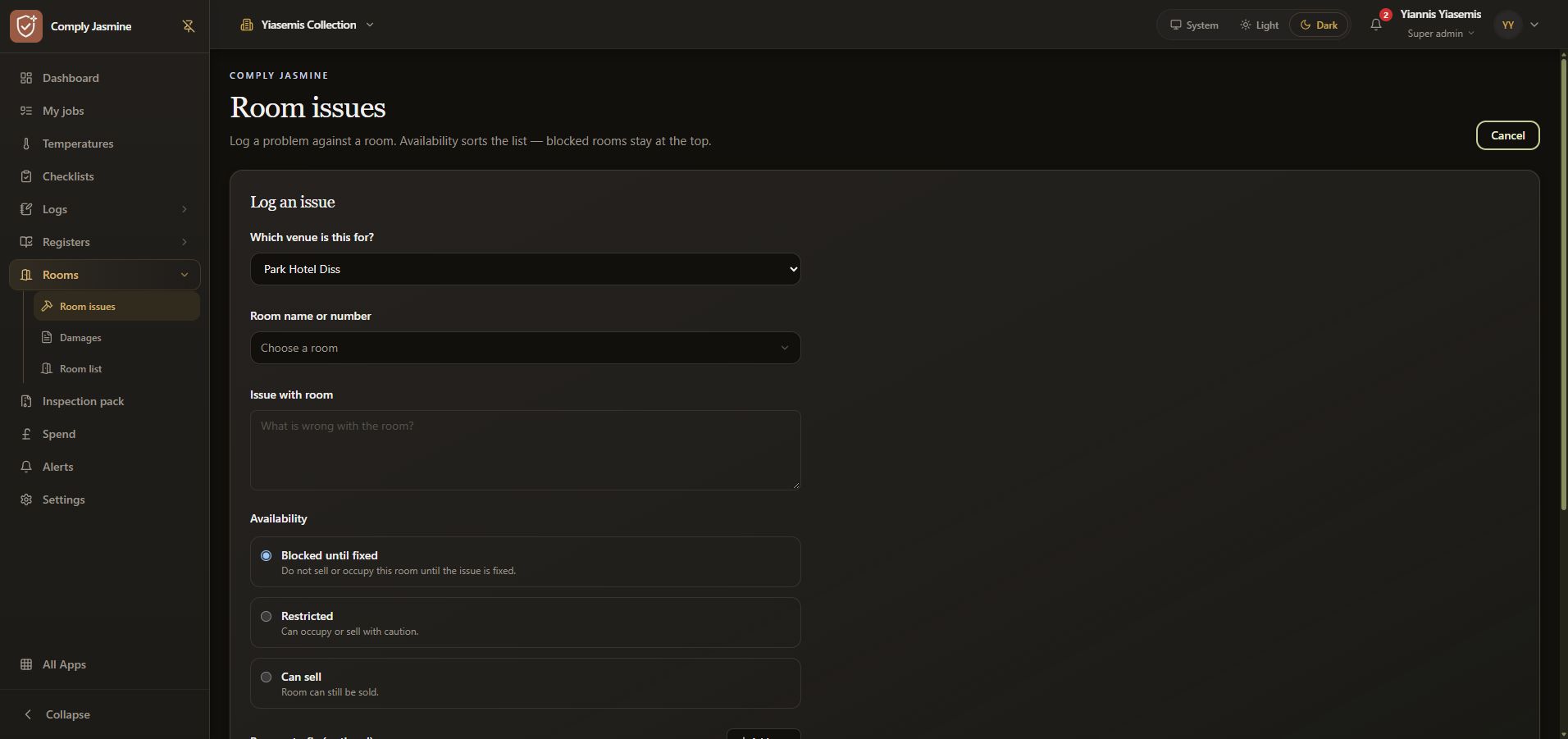The width and height of the screenshot is (1568, 739).
Task: Select the Dark theme option
Action: [1319, 25]
